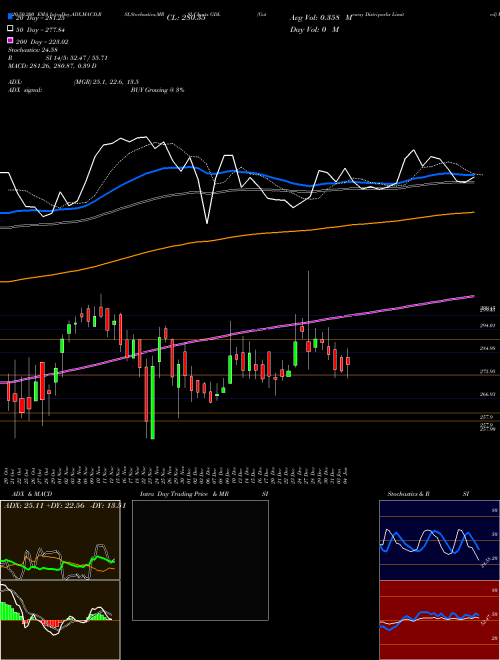Screen dimensions: 500x660
Task: Click the 266.93 price axis label
Action: [488, 394]
